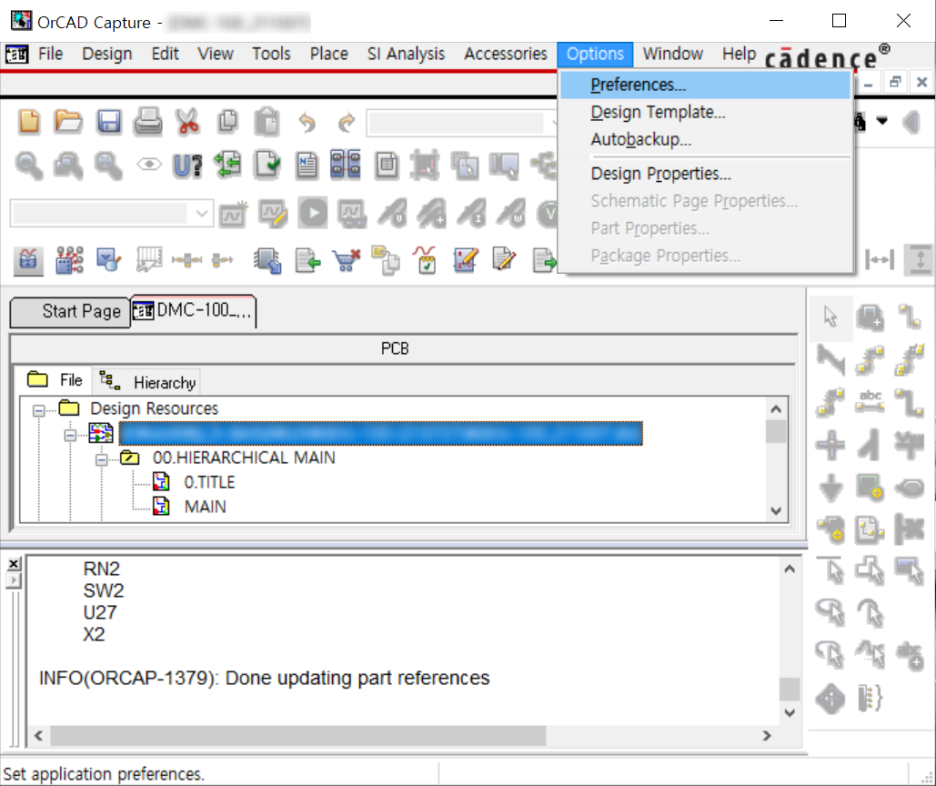Click the Create netlist icon
936x786 pixels.
point(307,165)
